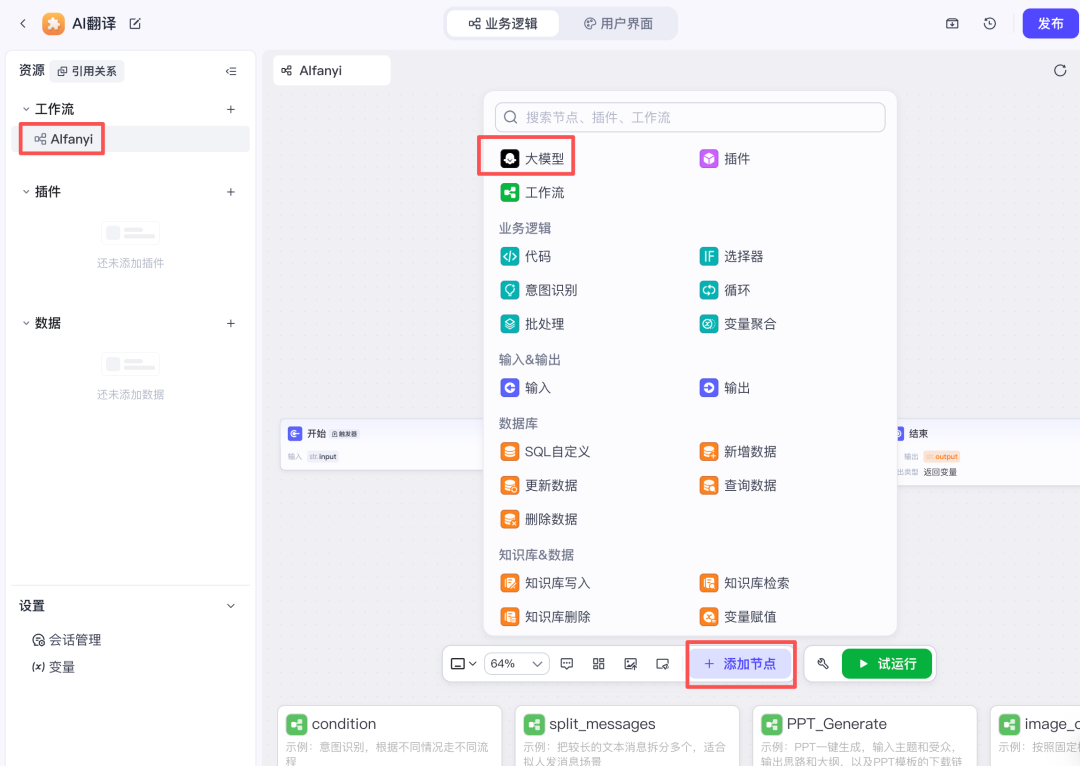The image size is (1080, 766).
Task: Select the SQL自定义 database node
Action: [x=546, y=452]
